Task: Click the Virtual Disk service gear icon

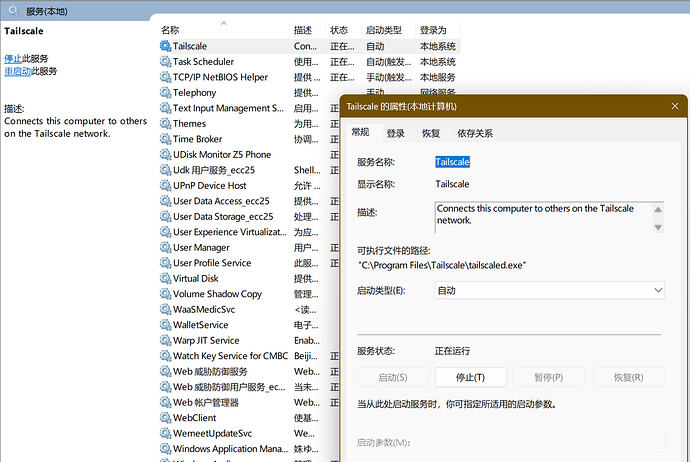Action: tap(165, 279)
